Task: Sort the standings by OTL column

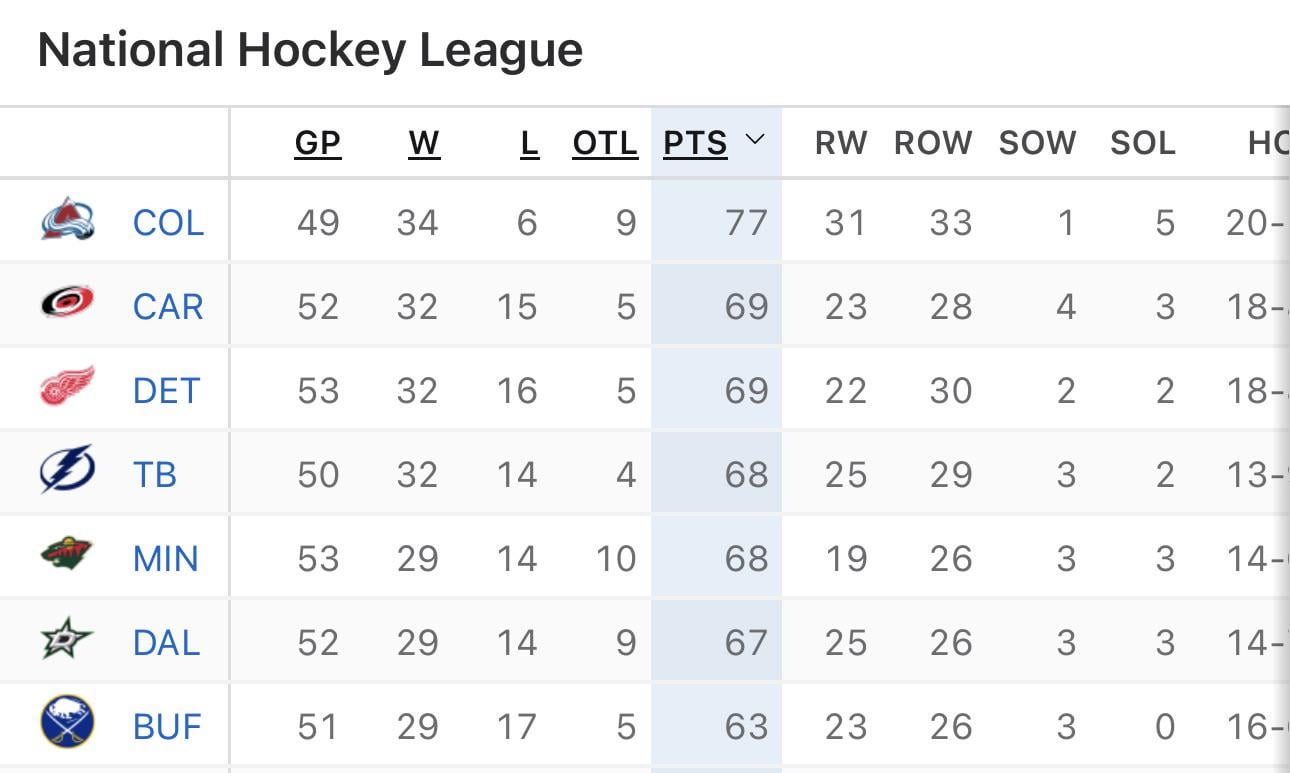Action: pos(604,141)
